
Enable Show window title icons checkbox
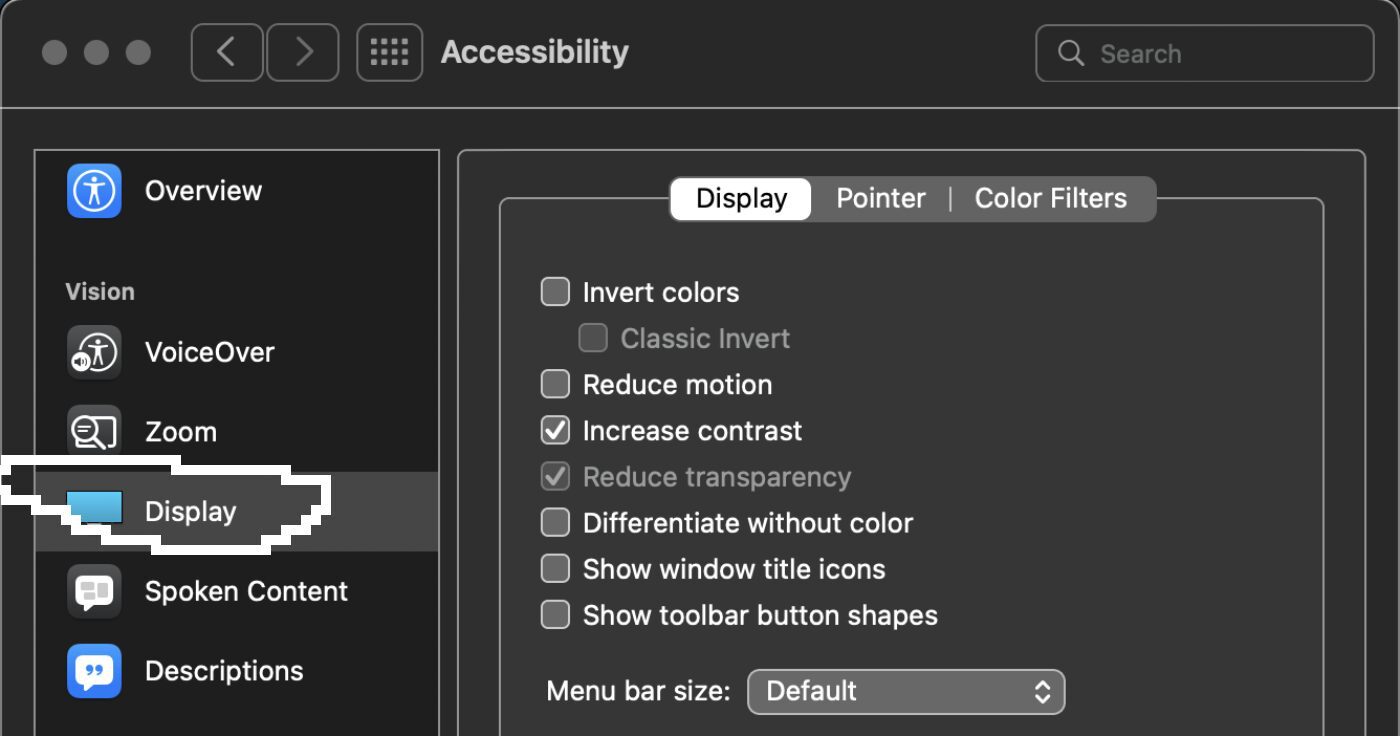tap(555, 568)
